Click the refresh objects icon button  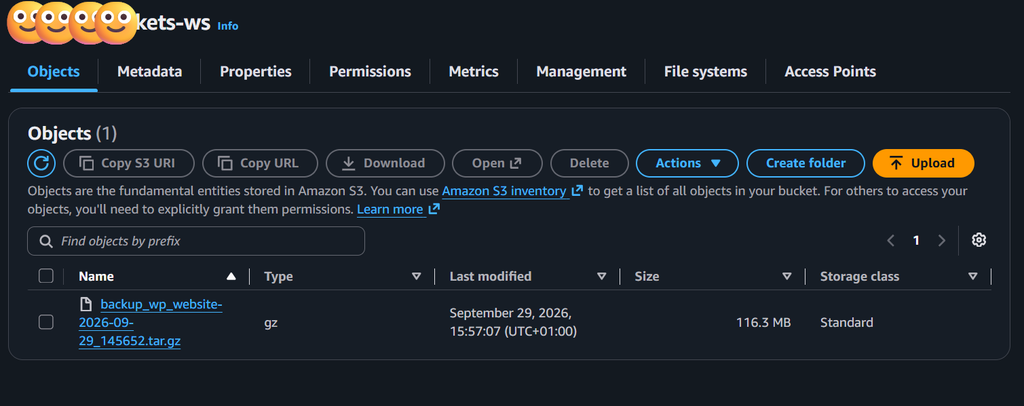point(41,163)
